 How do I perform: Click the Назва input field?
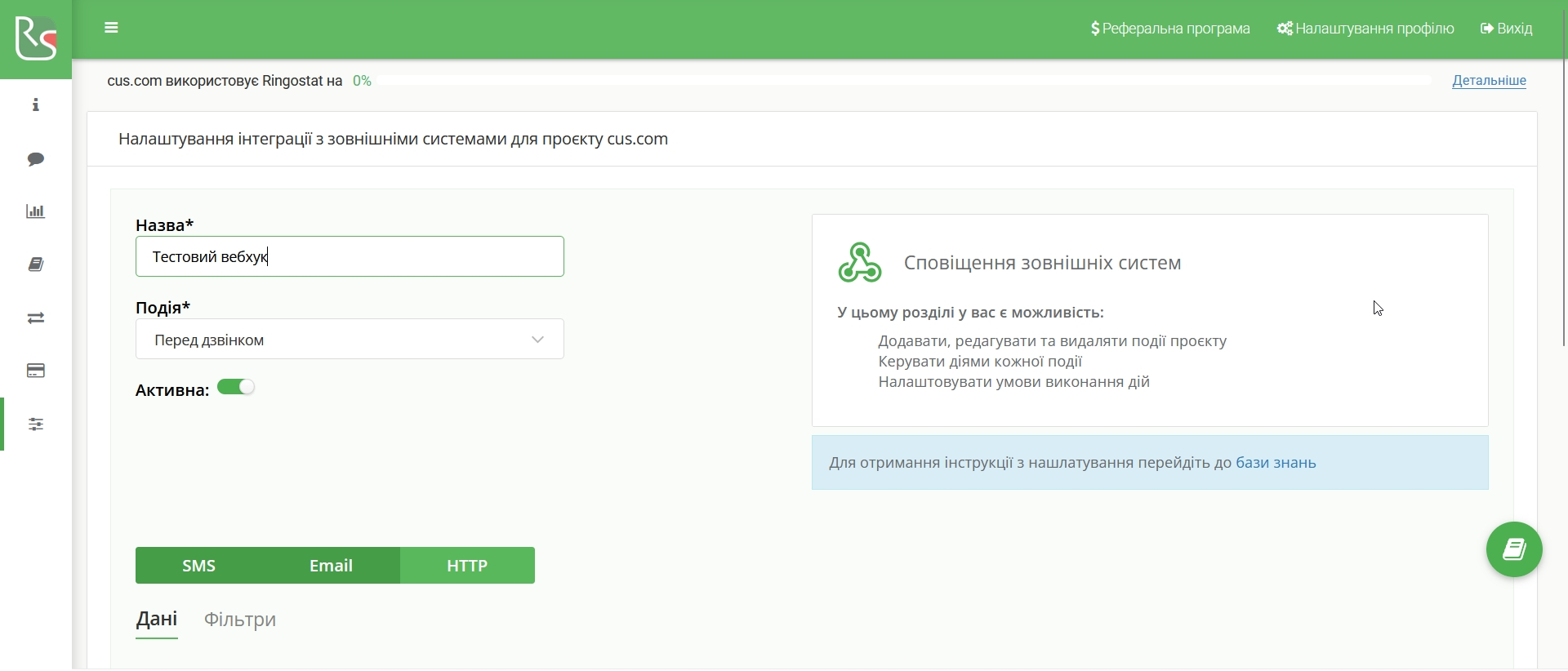click(350, 256)
